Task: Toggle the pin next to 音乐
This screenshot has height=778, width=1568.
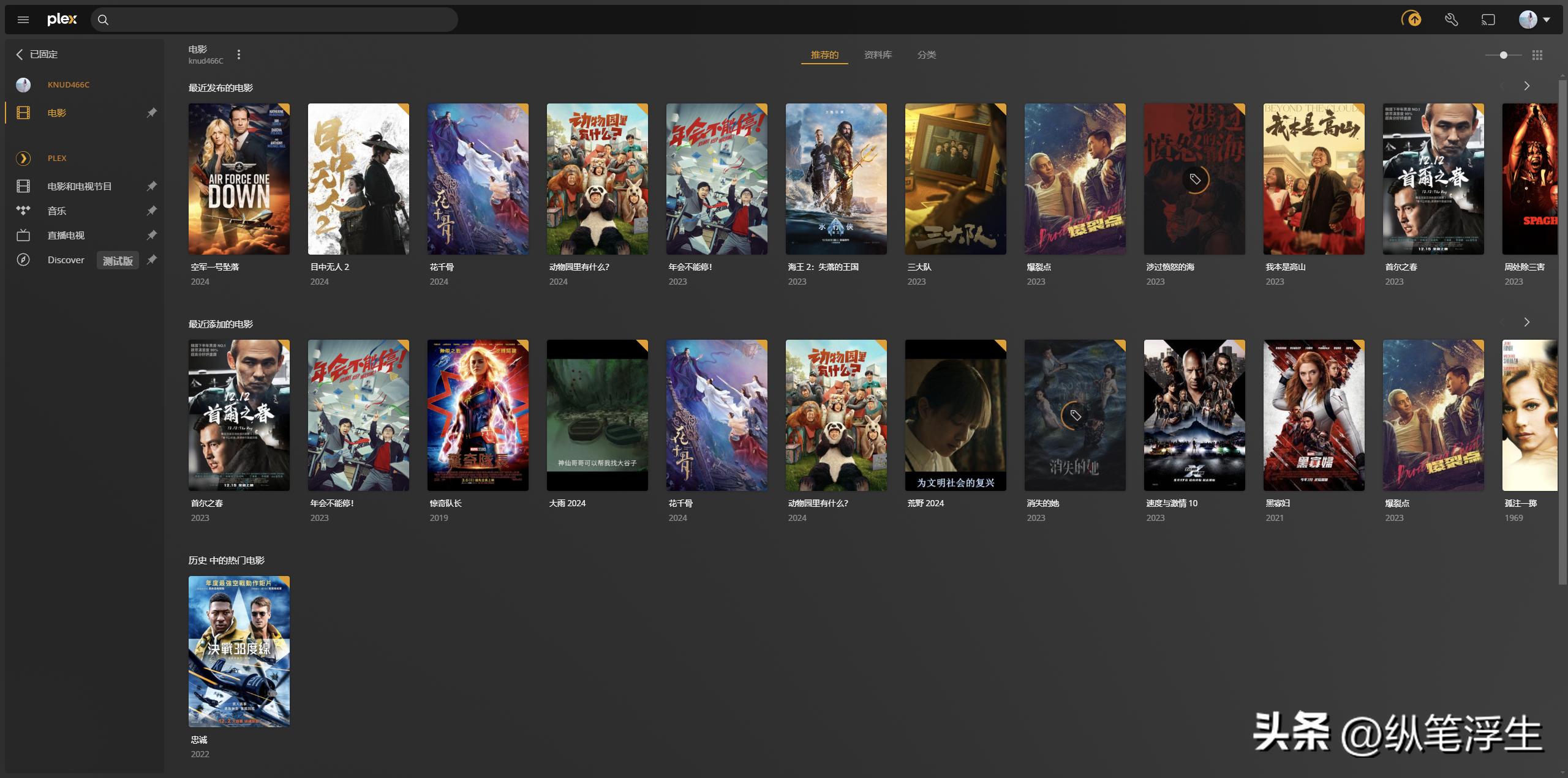Action: [151, 211]
